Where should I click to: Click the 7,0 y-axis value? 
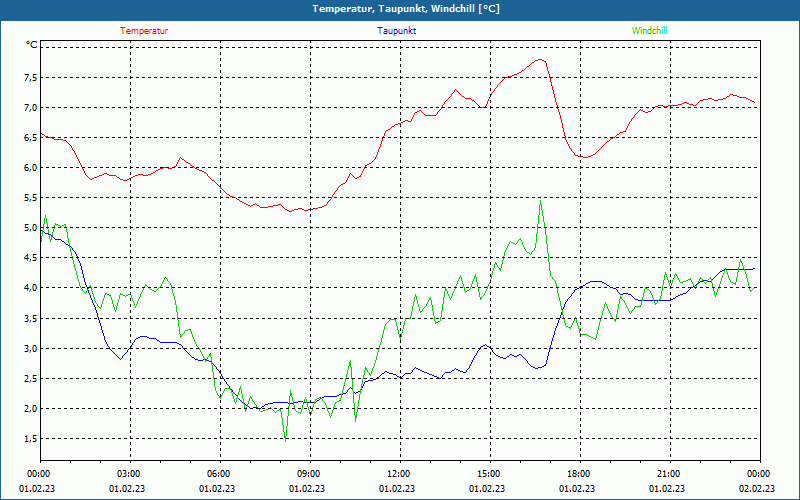[x=31, y=108]
